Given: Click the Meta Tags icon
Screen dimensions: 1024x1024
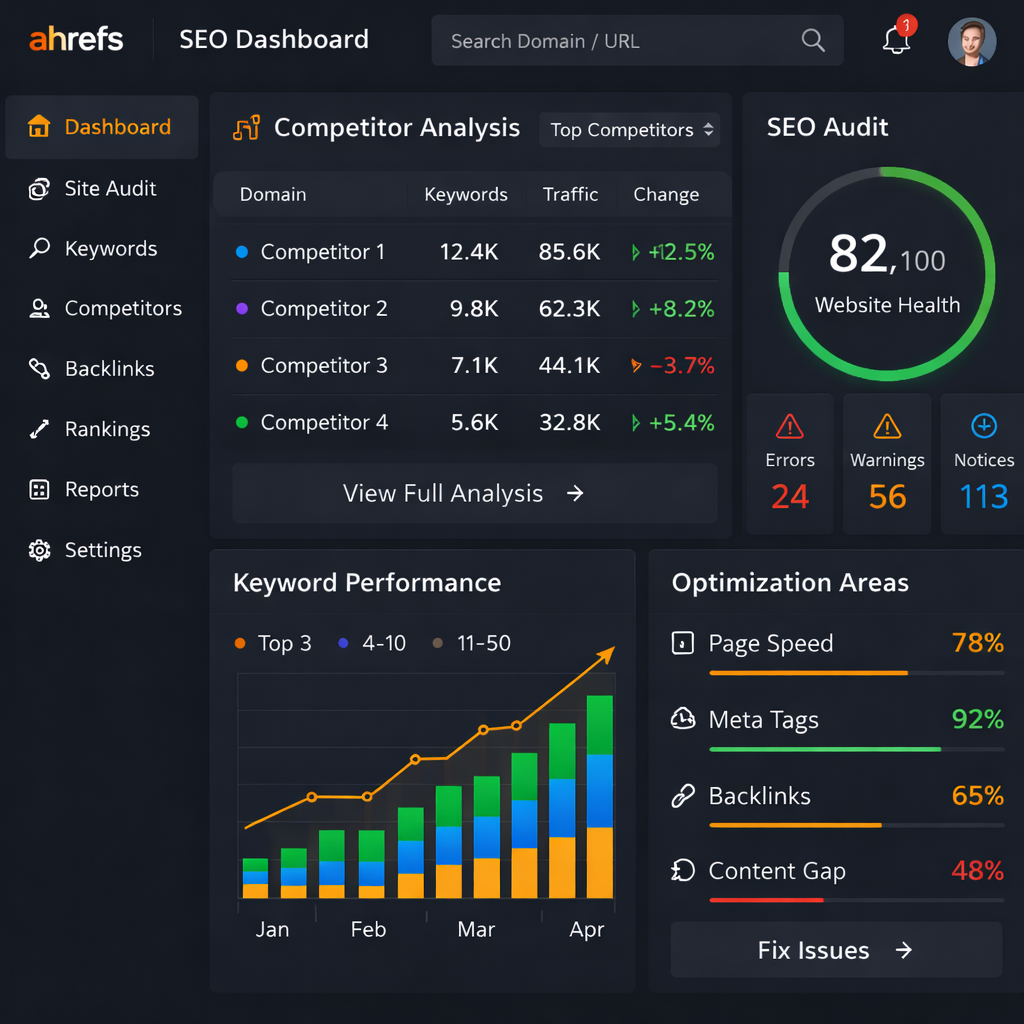Looking at the screenshot, I should (x=682, y=719).
